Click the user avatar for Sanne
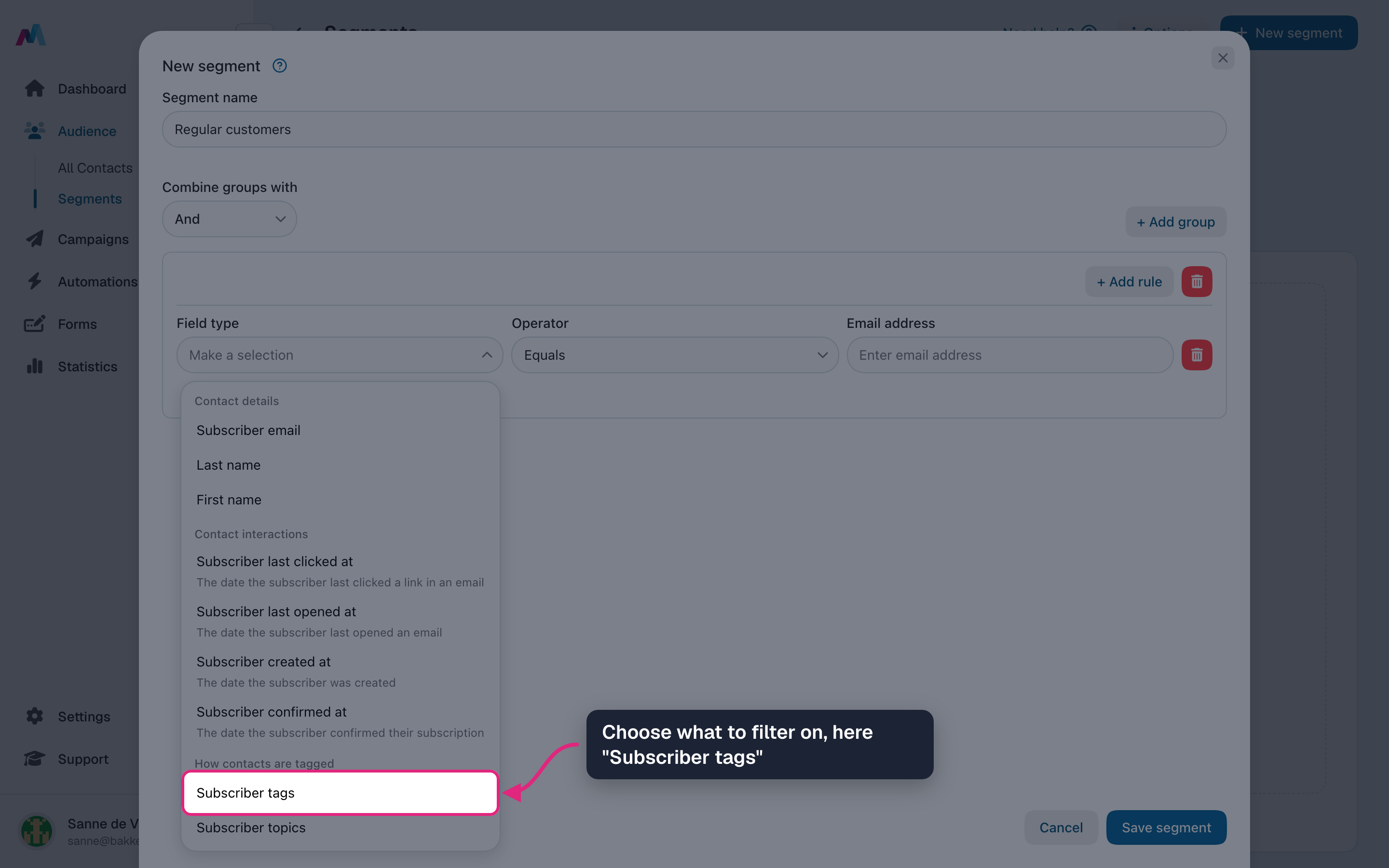 pos(37,831)
